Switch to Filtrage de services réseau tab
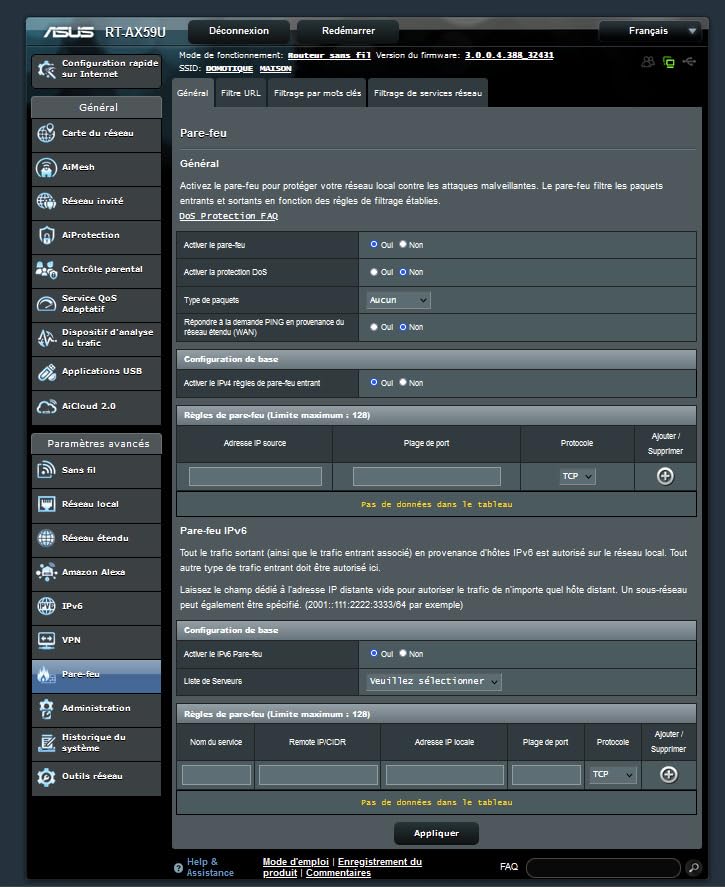This screenshot has width=725, height=887. (x=427, y=93)
